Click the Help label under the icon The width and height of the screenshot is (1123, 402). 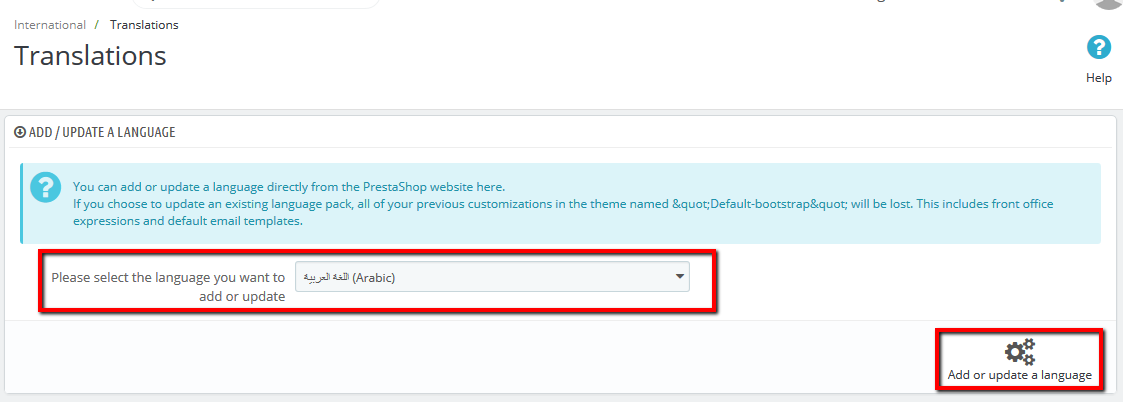tap(1098, 78)
